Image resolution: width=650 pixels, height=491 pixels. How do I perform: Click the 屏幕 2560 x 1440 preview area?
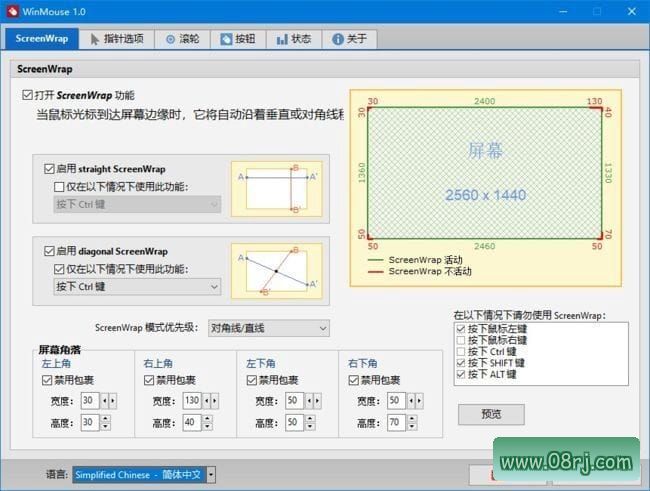(485, 173)
